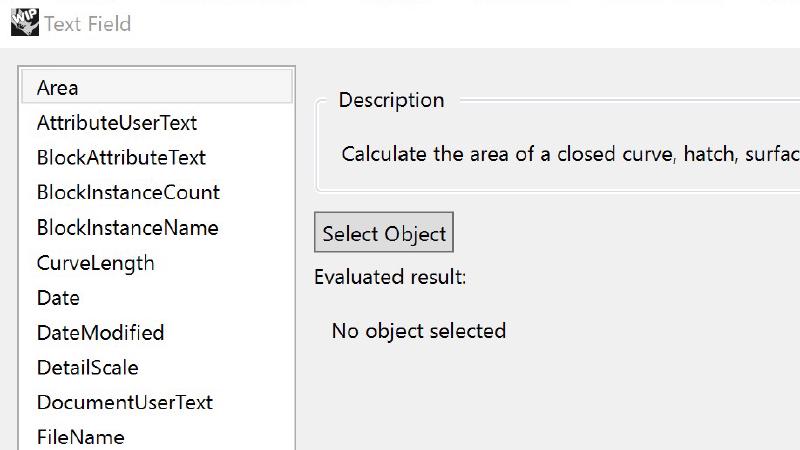This screenshot has width=800, height=450.
Task: Click the Text Field window title text
Action: [x=87, y=23]
